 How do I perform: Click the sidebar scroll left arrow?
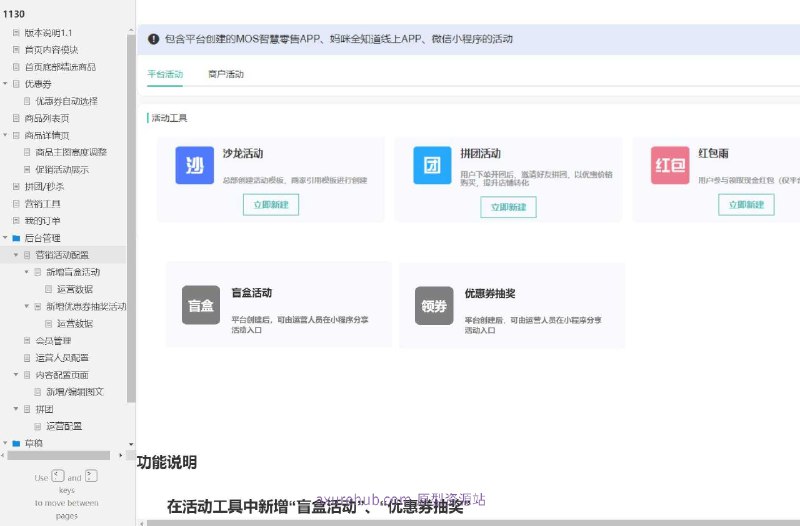click(x=3, y=455)
